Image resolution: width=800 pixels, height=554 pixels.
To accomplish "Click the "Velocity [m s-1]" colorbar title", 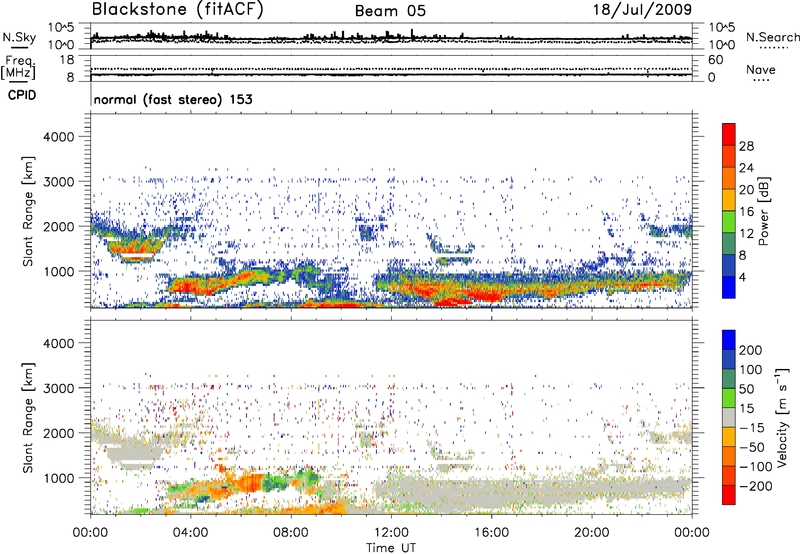I will 782,417.
